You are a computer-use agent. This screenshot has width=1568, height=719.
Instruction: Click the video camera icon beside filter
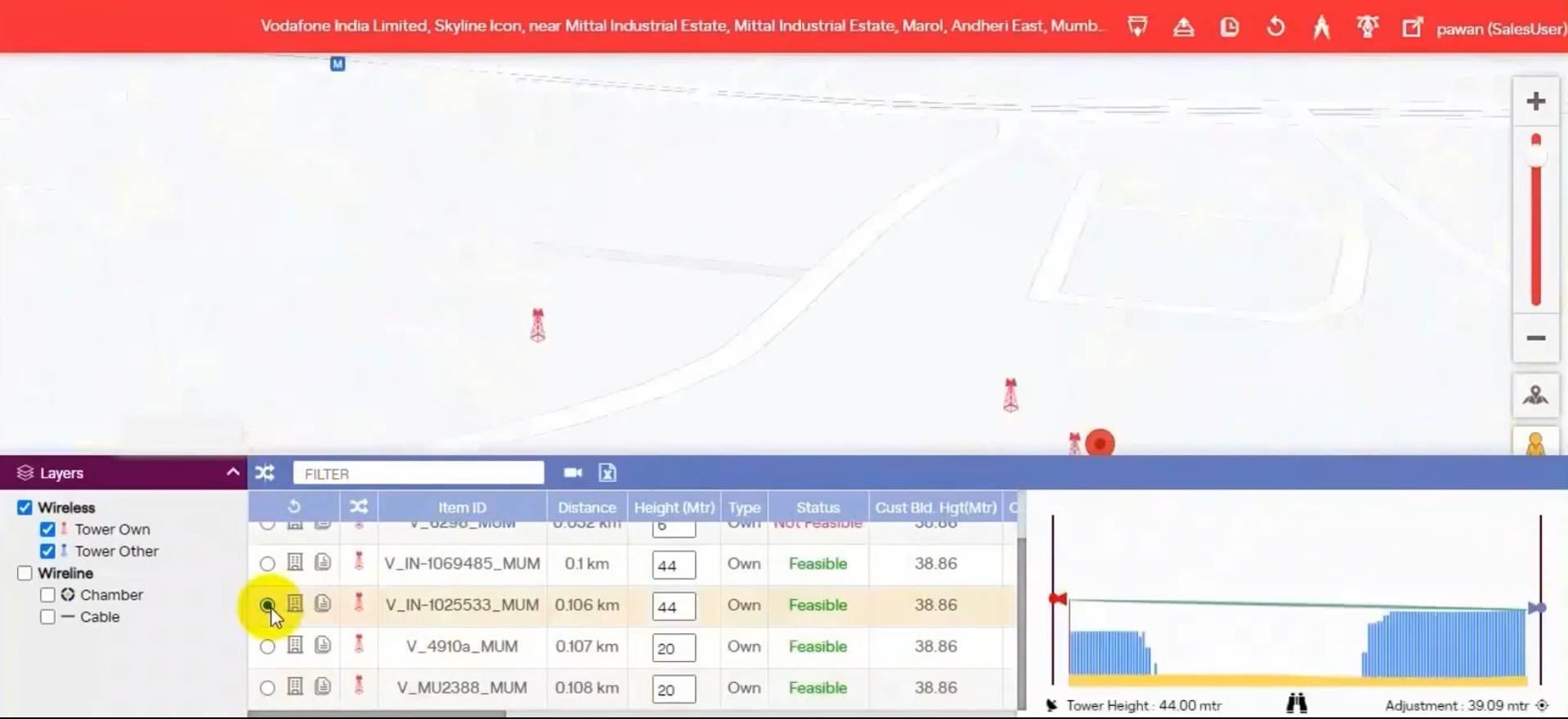coord(573,472)
